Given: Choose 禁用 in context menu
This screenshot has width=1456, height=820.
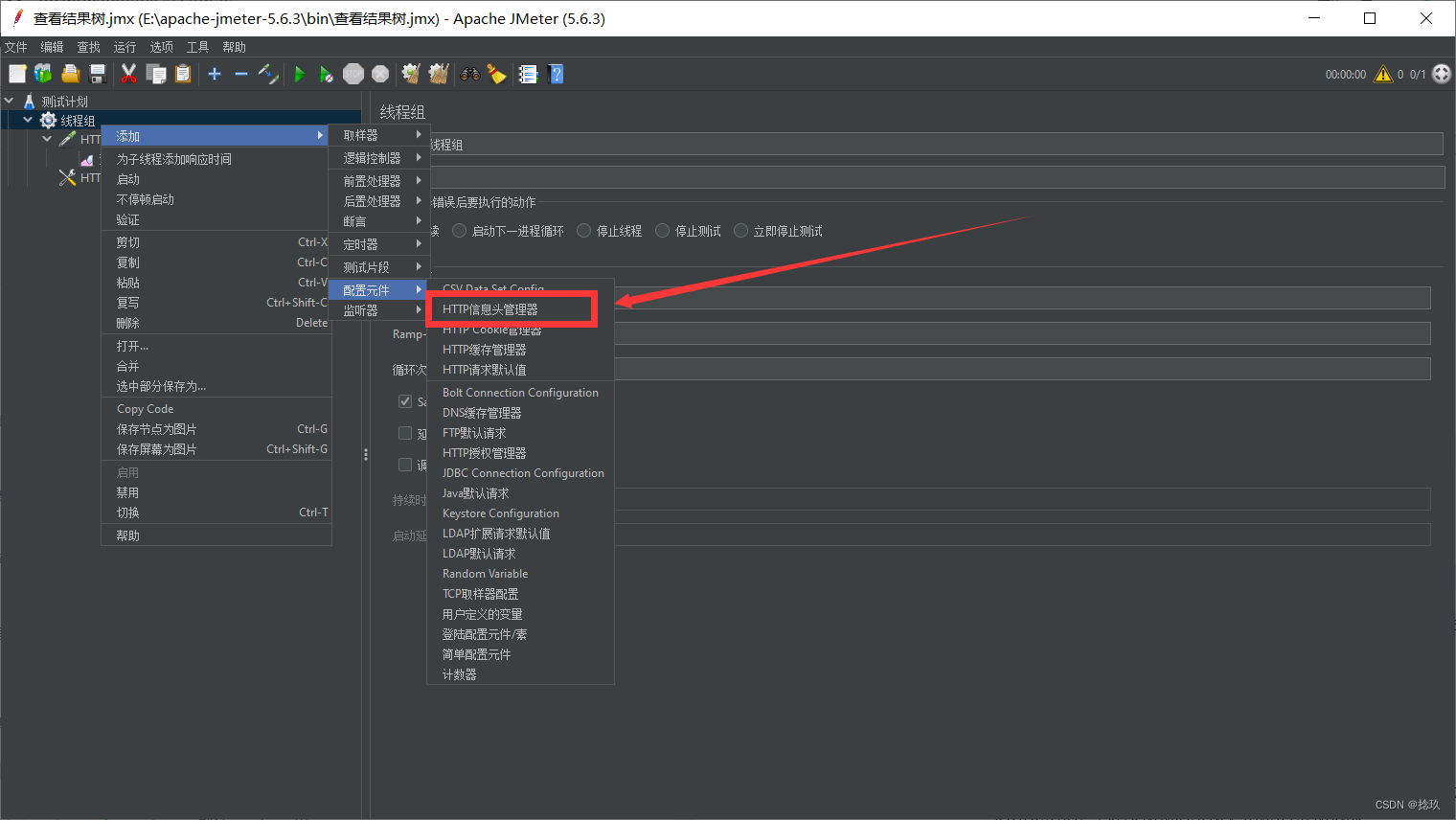Looking at the screenshot, I should (x=216, y=492).
